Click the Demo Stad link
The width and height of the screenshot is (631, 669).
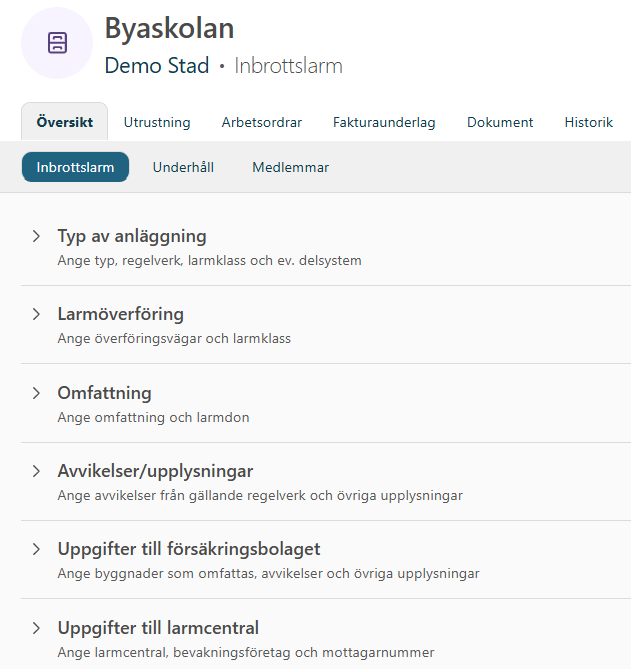(157, 66)
